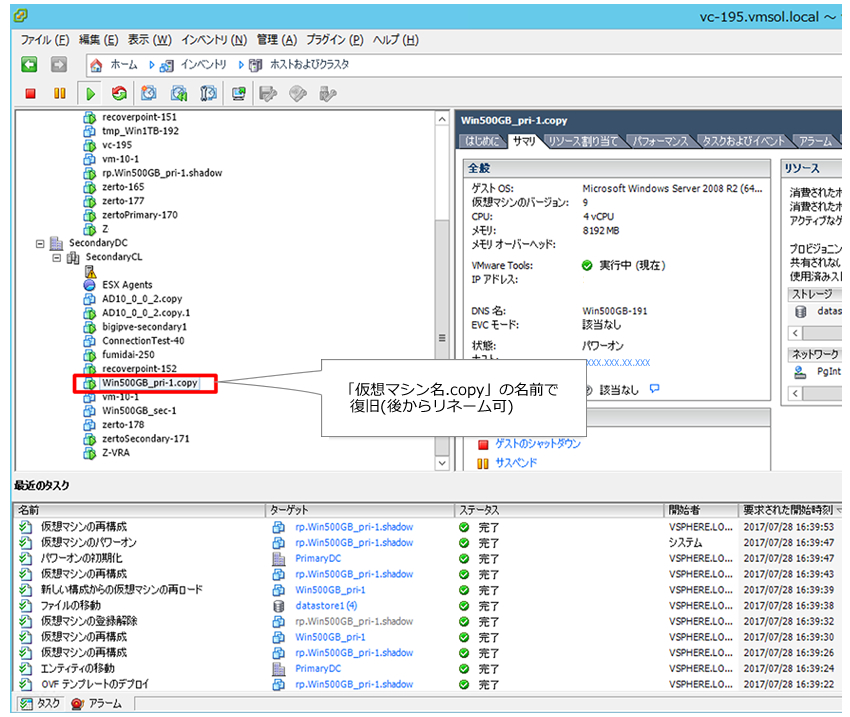Click the Take Snapshot toolbar icon
850x717 pixels.
click(149, 93)
